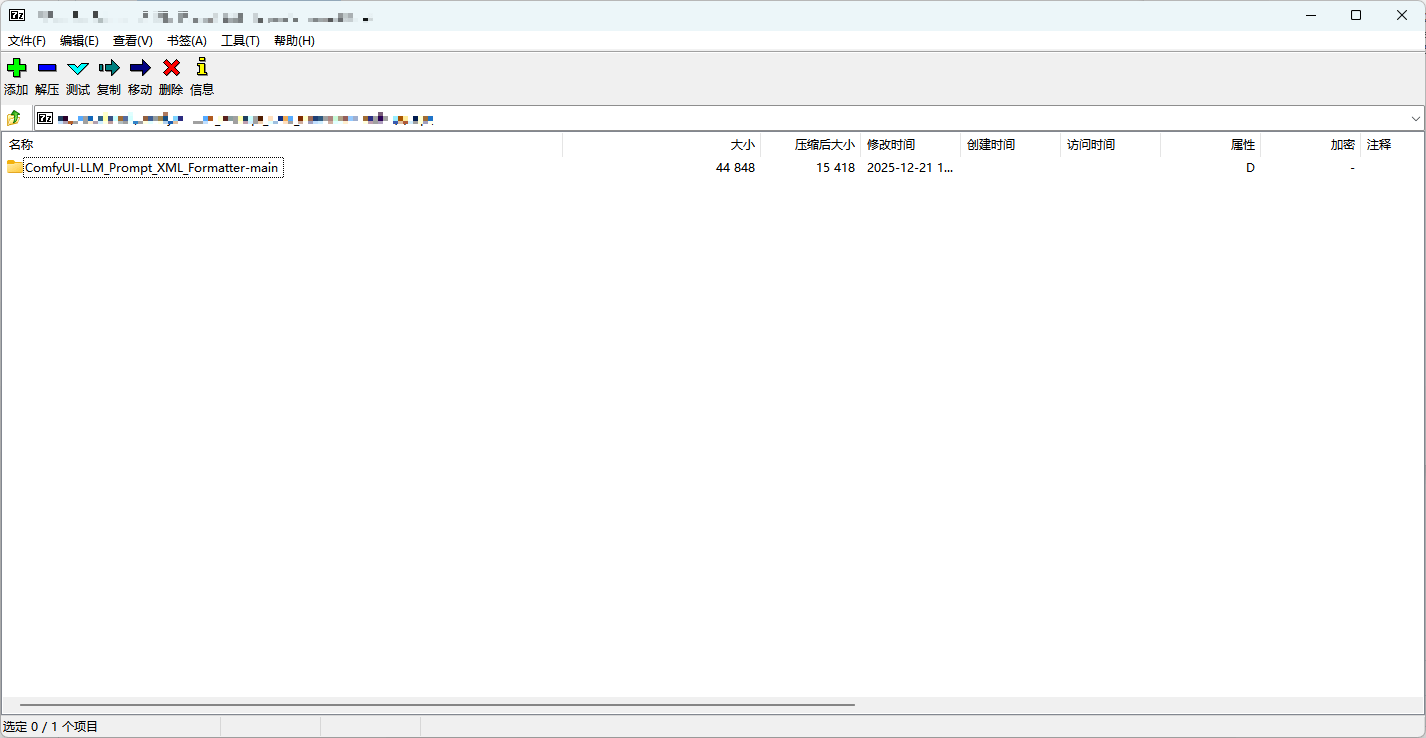Click the red Delete (删除) X icon
The height and width of the screenshot is (738, 1426).
171,68
